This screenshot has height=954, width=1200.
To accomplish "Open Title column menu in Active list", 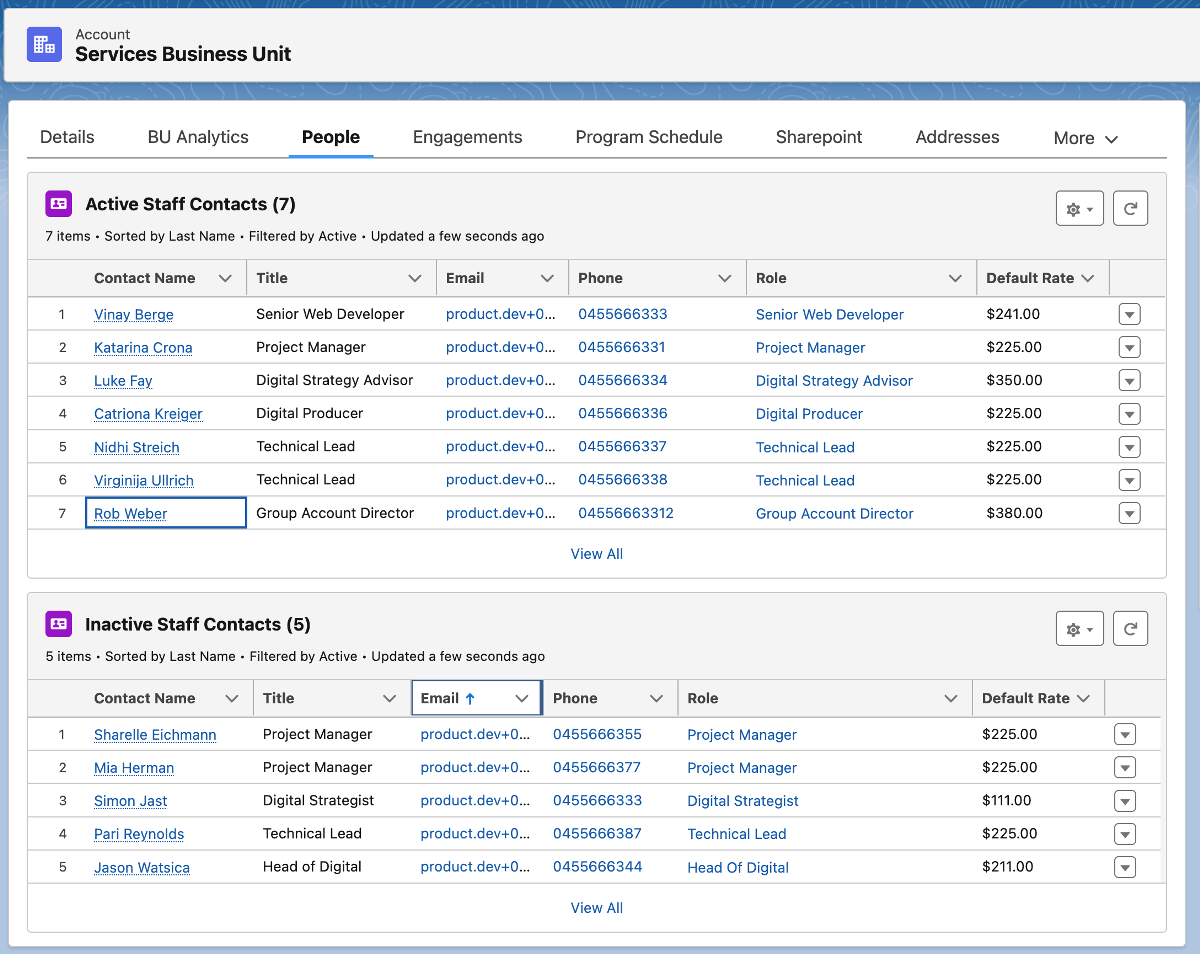I will point(415,278).
